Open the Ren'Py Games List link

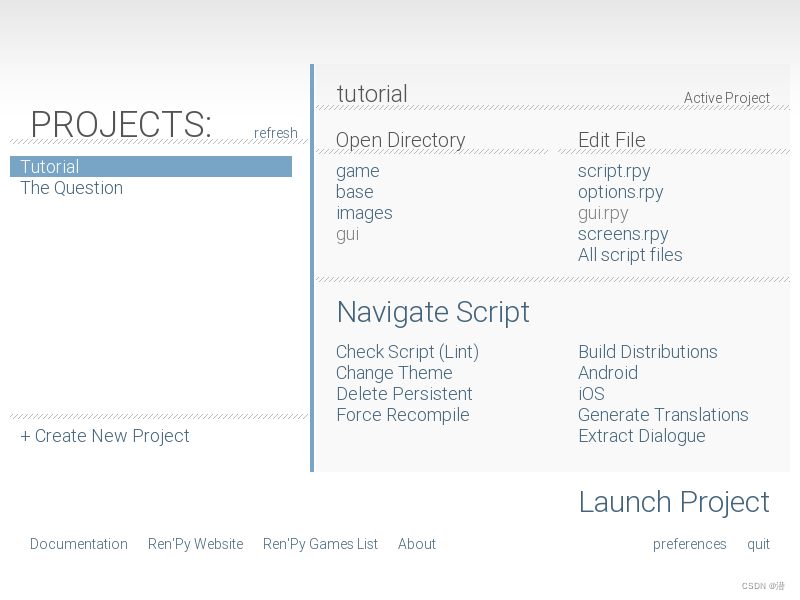coord(320,544)
